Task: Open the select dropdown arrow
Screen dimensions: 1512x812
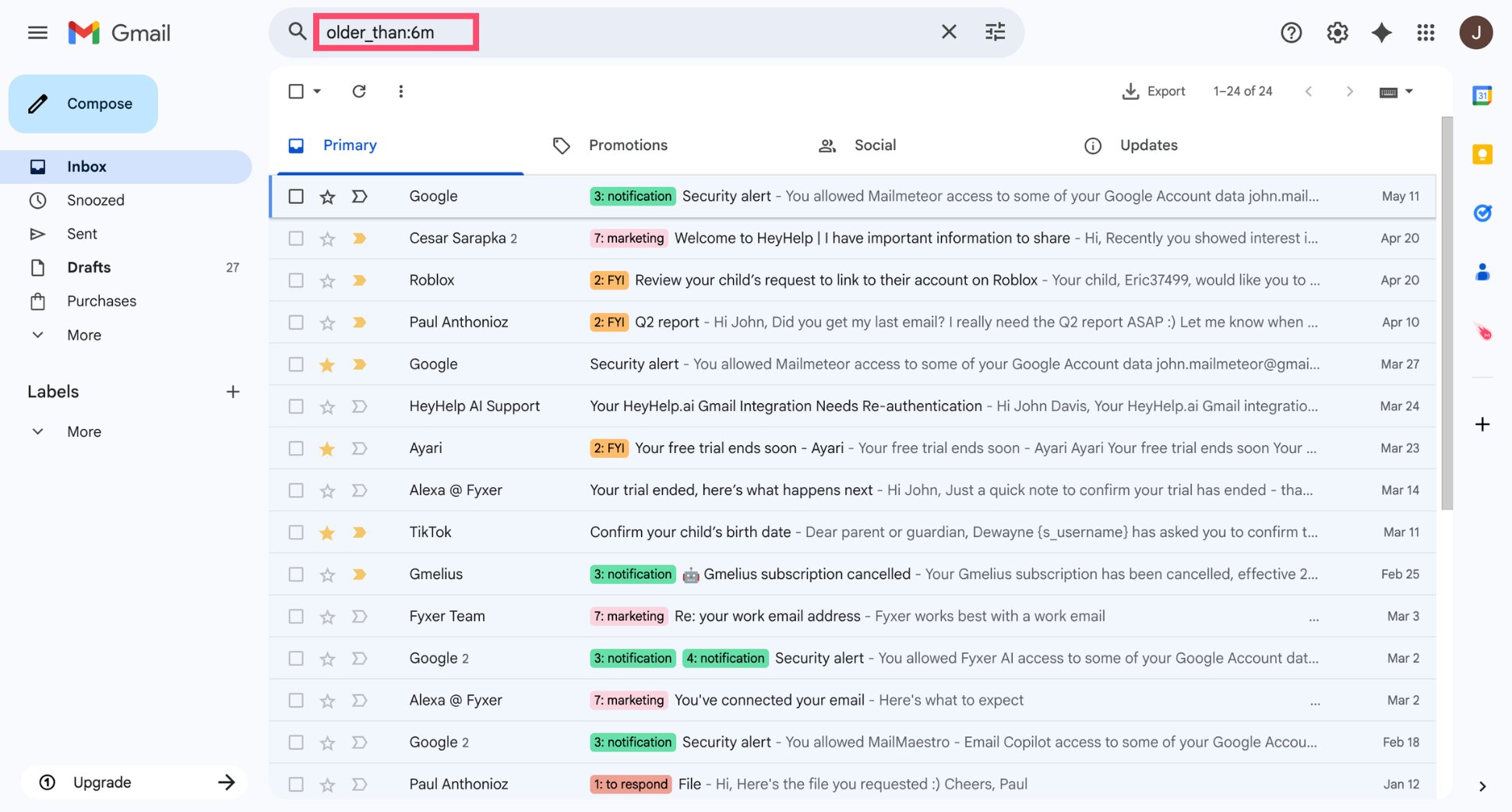Action: 317,91
